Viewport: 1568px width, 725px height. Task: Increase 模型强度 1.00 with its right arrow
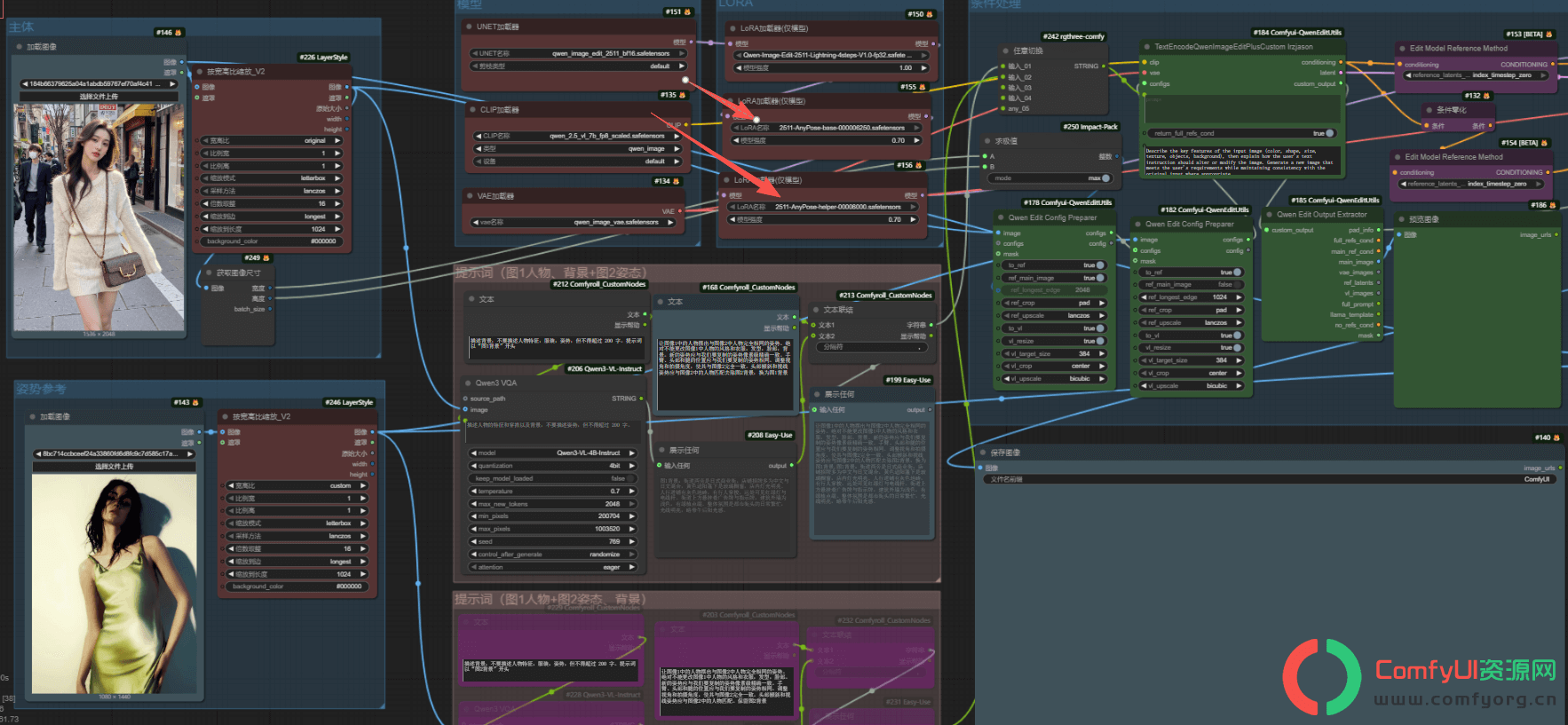923,67
